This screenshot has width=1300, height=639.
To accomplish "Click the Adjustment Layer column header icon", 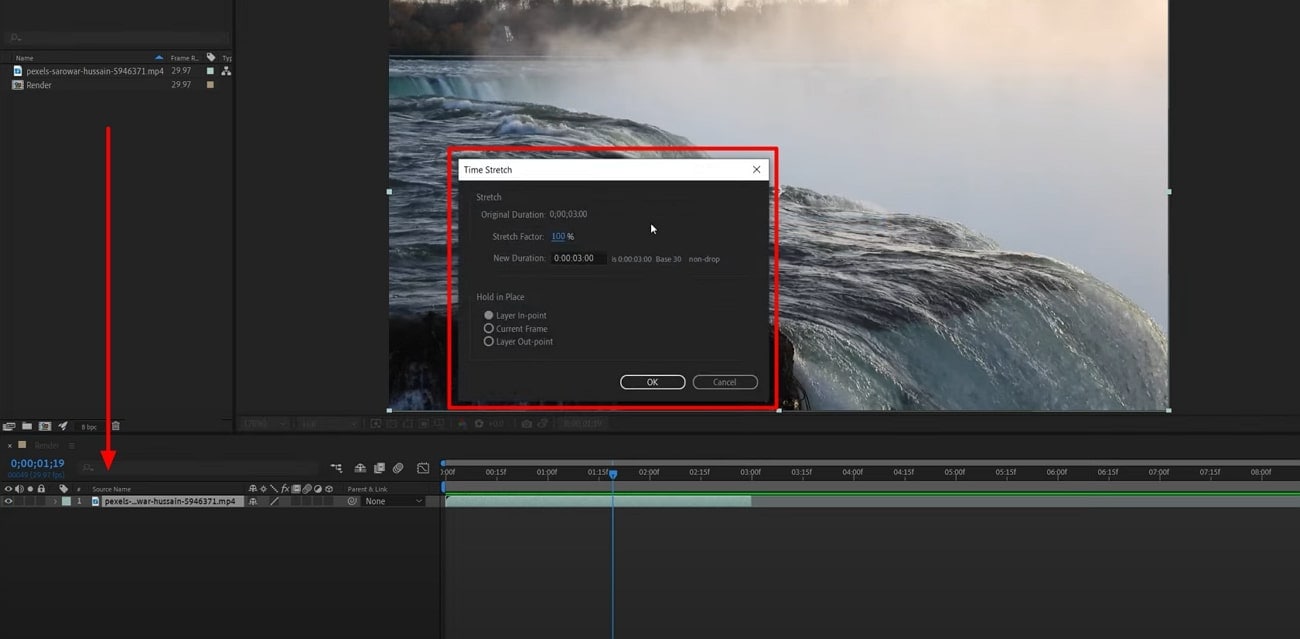I will pos(317,489).
